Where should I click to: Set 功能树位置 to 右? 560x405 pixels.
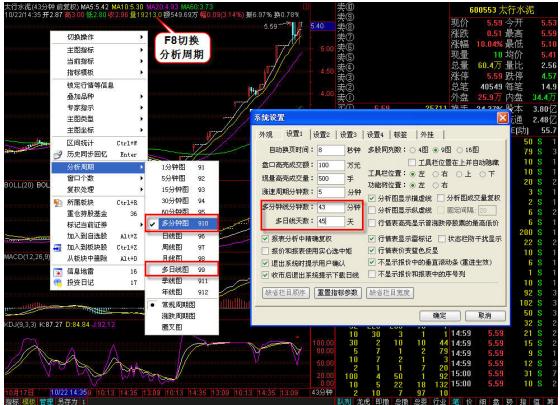coord(435,185)
